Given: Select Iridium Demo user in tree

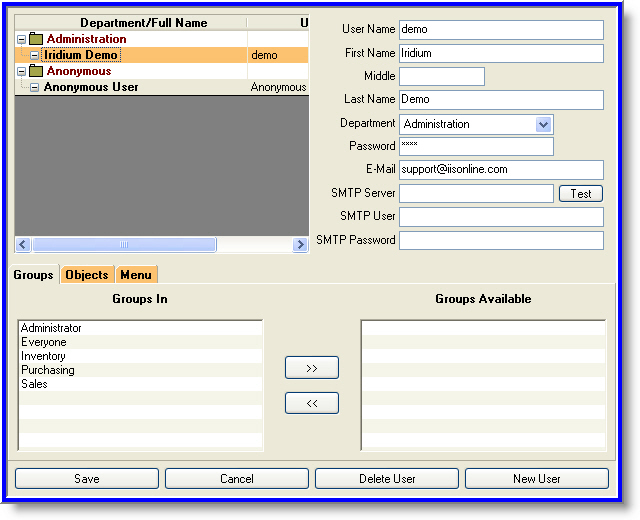Looking at the screenshot, I should click(79, 55).
